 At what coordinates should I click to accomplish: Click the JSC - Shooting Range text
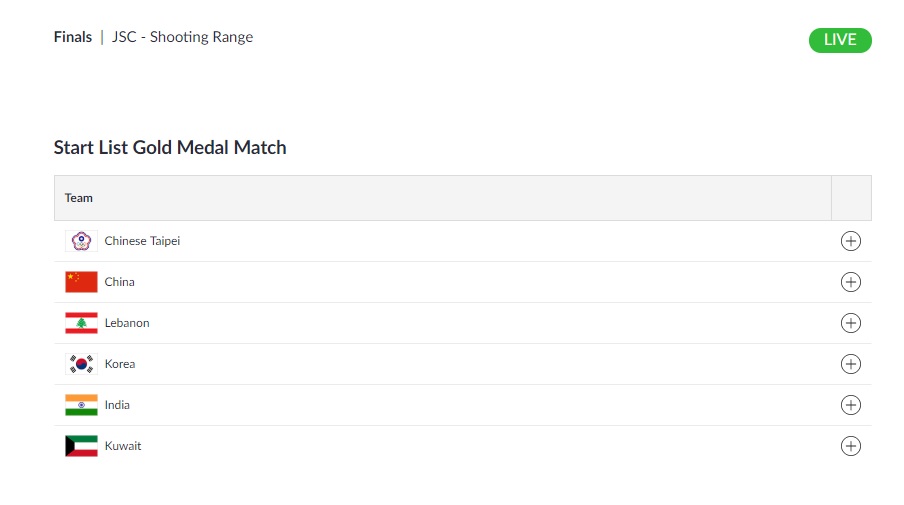(x=182, y=37)
